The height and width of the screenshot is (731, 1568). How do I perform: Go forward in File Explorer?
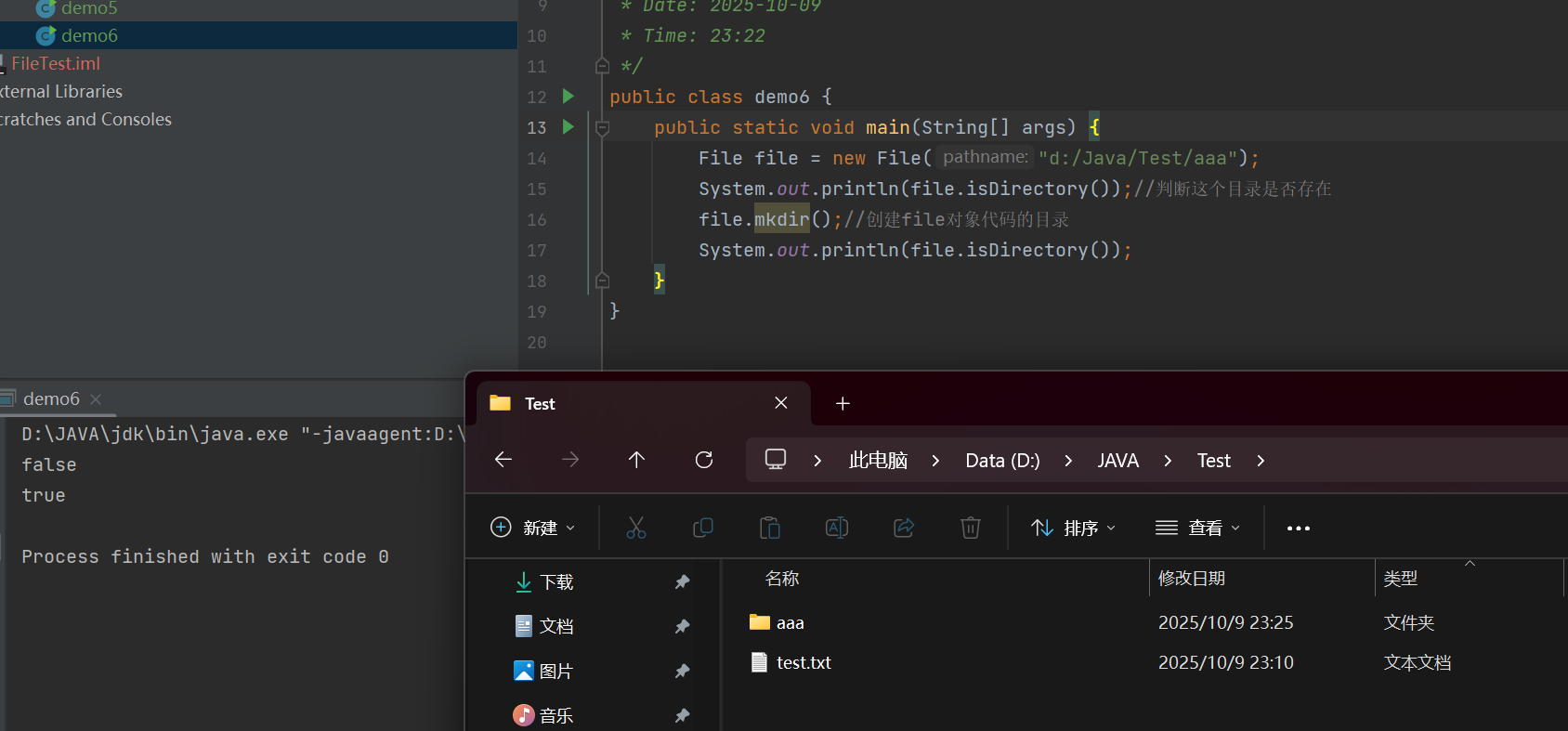[x=570, y=460]
